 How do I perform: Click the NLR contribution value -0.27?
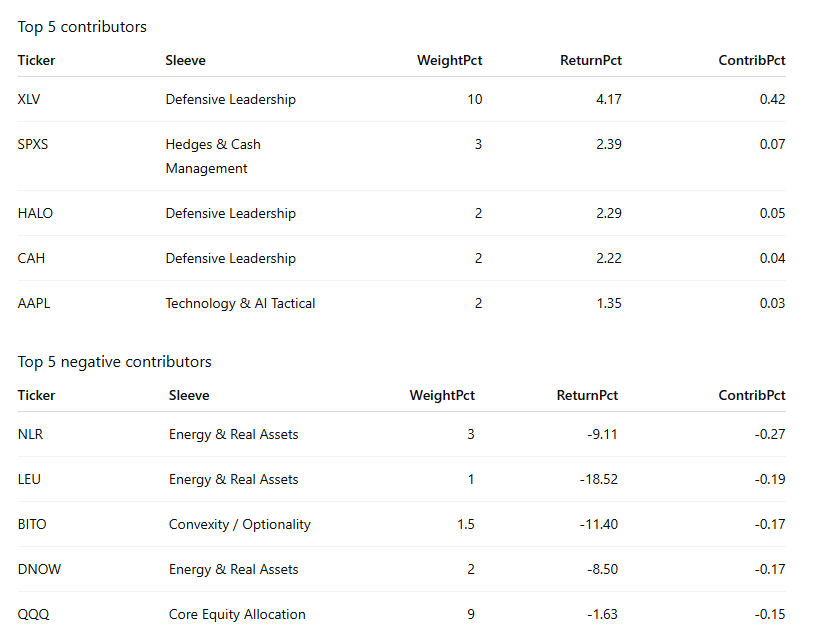tap(770, 434)
